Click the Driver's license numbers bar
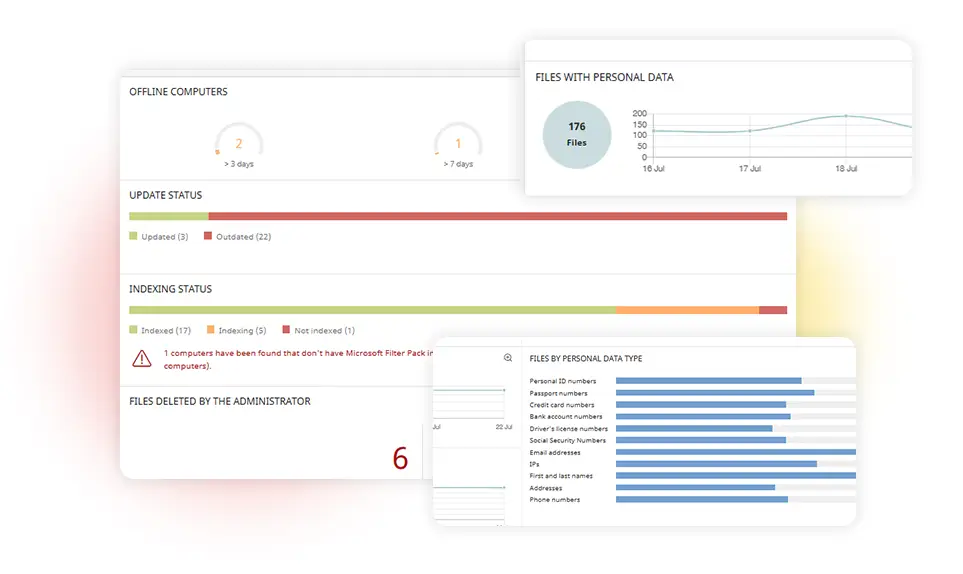The width and height of the screenshot is (963, 574). (694, 429)
